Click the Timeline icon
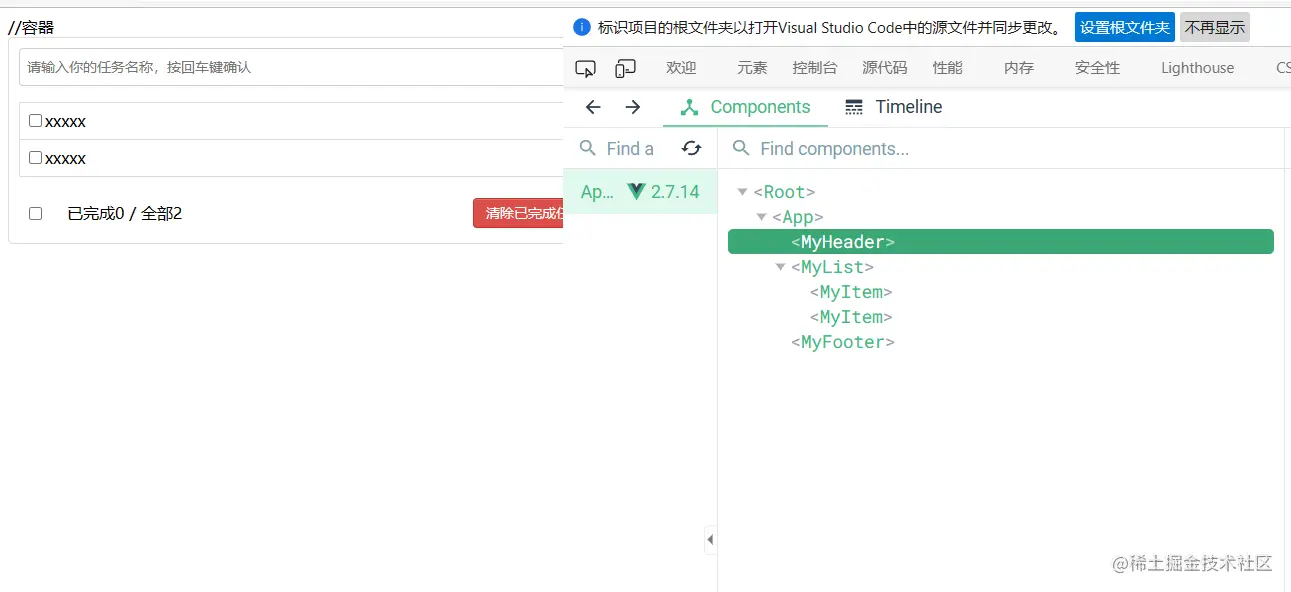The height and width of the screenshot is (592, 1291). click(x=854, y=108)
